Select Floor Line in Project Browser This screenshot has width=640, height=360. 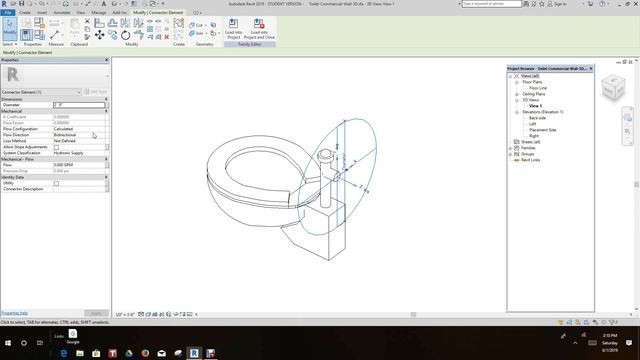click(x=538, y=88)
